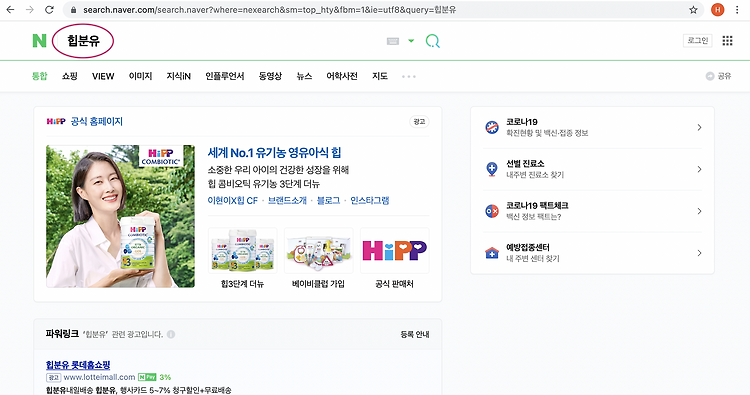The height and width of the screenshot is (395, 750).
Task: Open the 이현이X힙 CF link
Action: coord(232,201)
